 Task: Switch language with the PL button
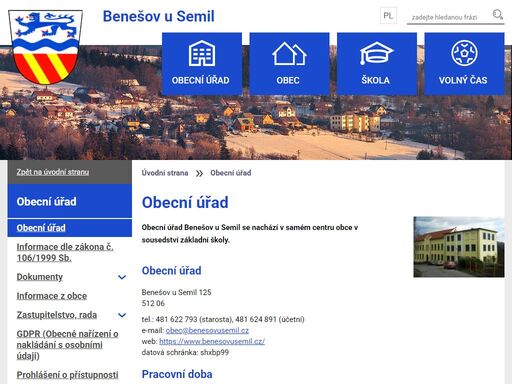click(x=388, y=16)
